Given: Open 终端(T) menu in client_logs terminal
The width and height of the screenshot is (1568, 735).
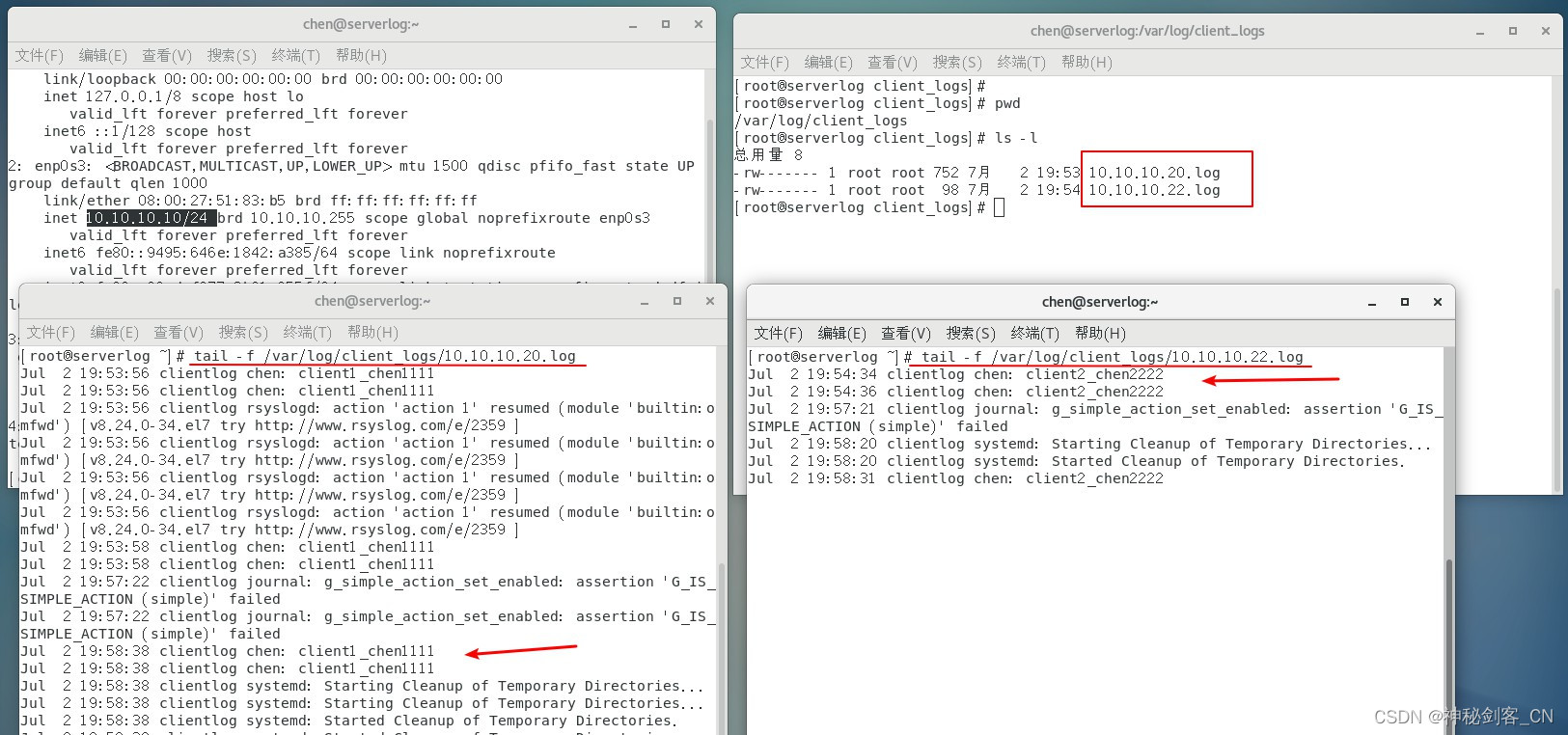Looking at the screenshot, I should pos(1022,62).
